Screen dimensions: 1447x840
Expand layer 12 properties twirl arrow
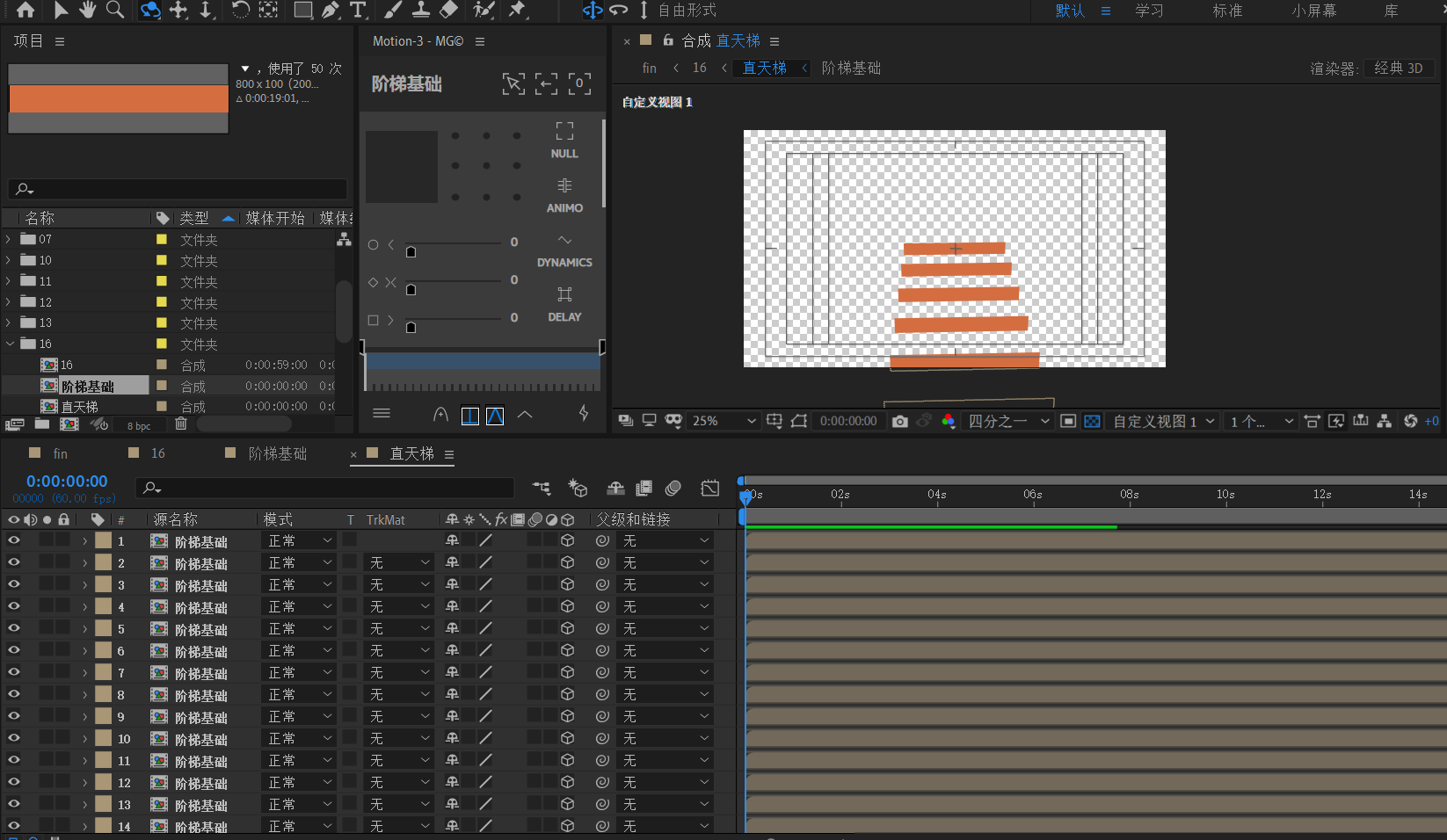pos(84,782)
